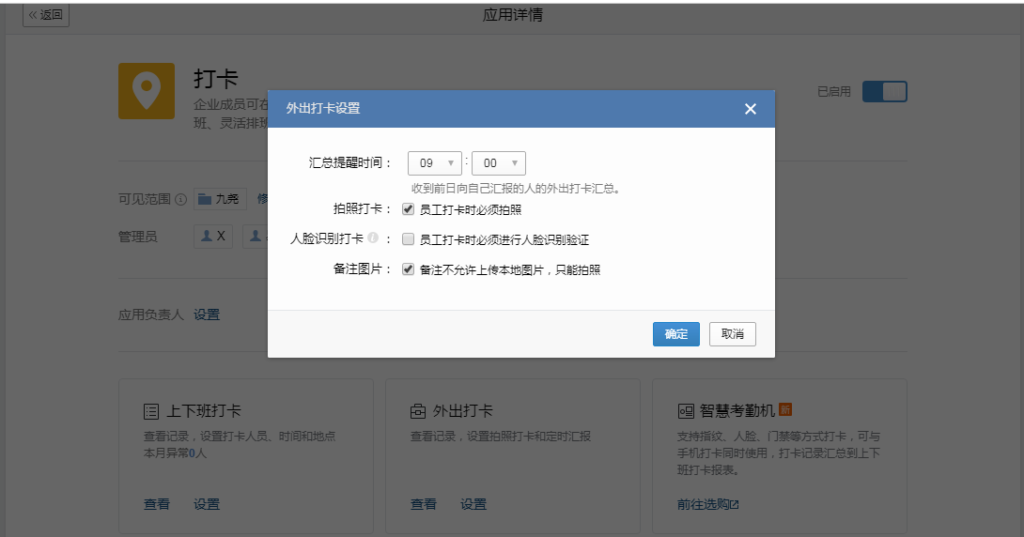
Task: Click the 上下班打卡 list icon
Action: [151, 412]
